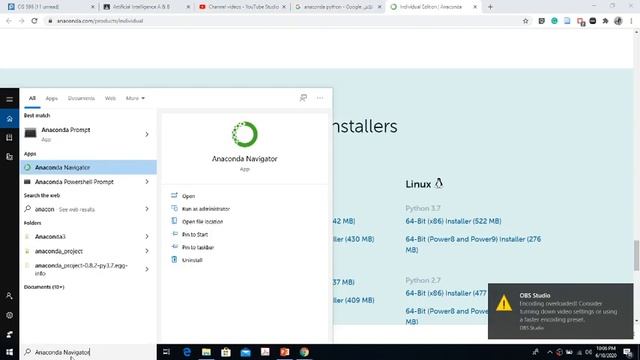Open the Chrome profile avatar
Screen dimensions: 640x360
point(618,21)
